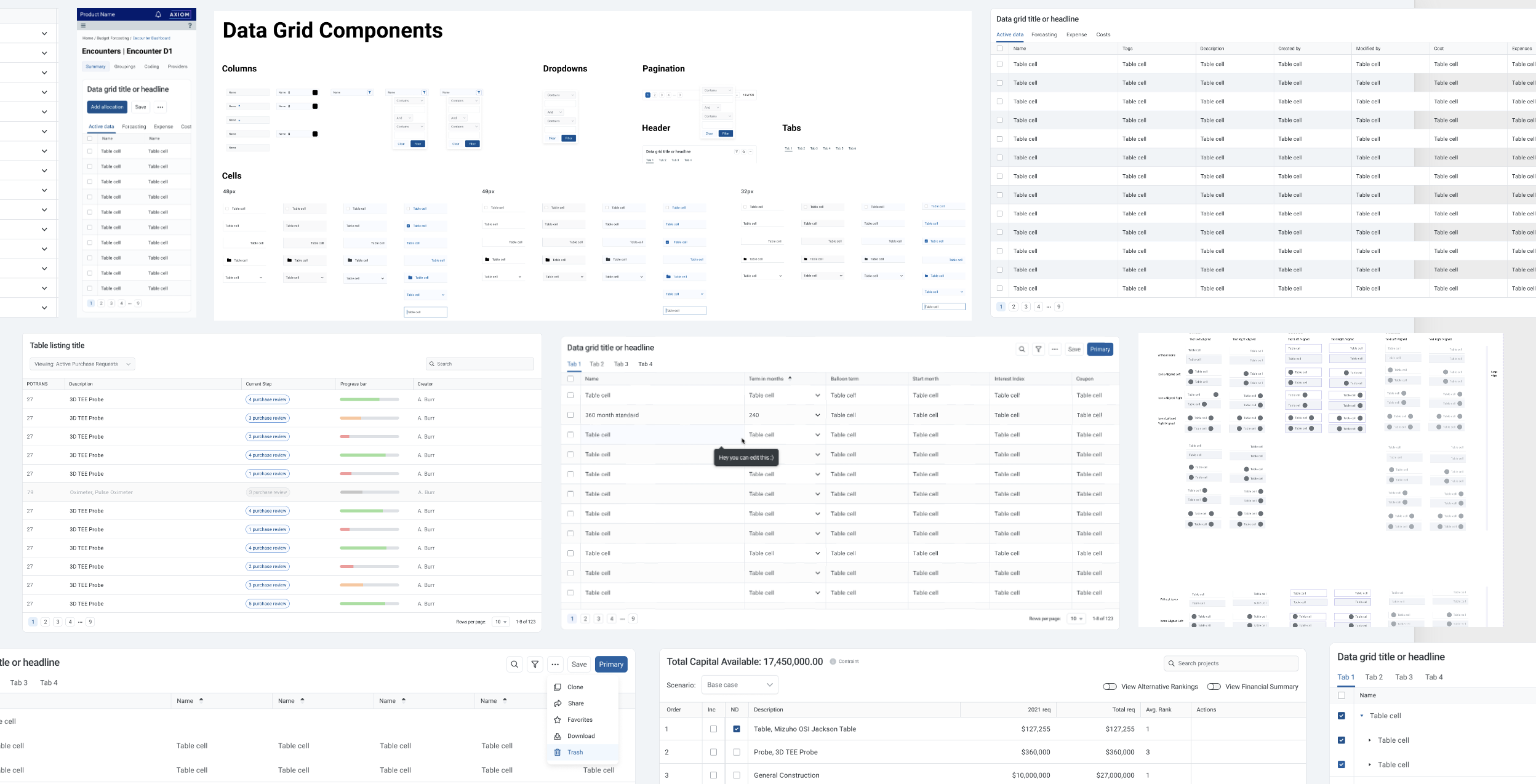Open the three-dots more menu beside the bottom Save button
1536x784 pixels.
pyautogui.click(x=555, y=665)
